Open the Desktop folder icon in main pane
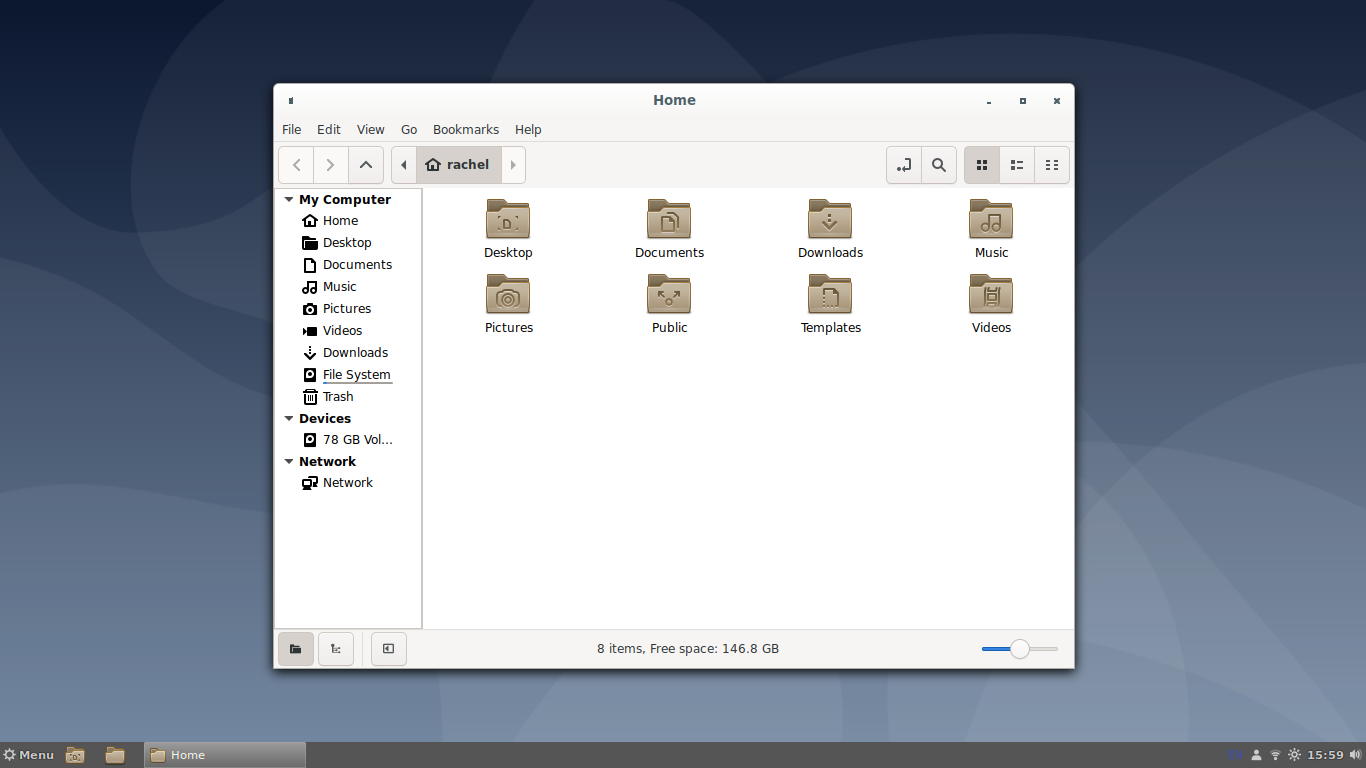 tap(508, 219)
